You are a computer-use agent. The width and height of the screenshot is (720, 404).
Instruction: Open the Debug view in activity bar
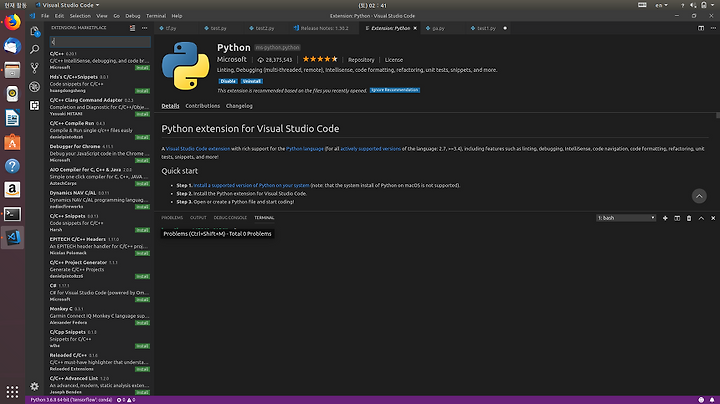coord(34,87)
